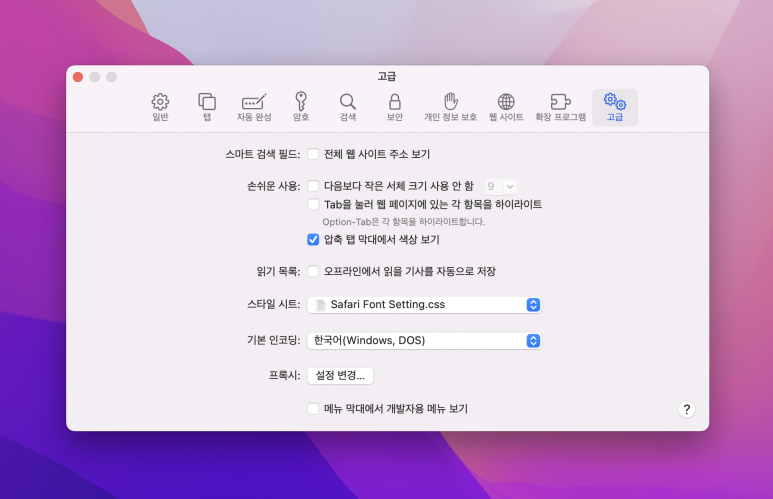Close the 고급 preferences window
Screen dimensions: 773x499
(78, 77)
